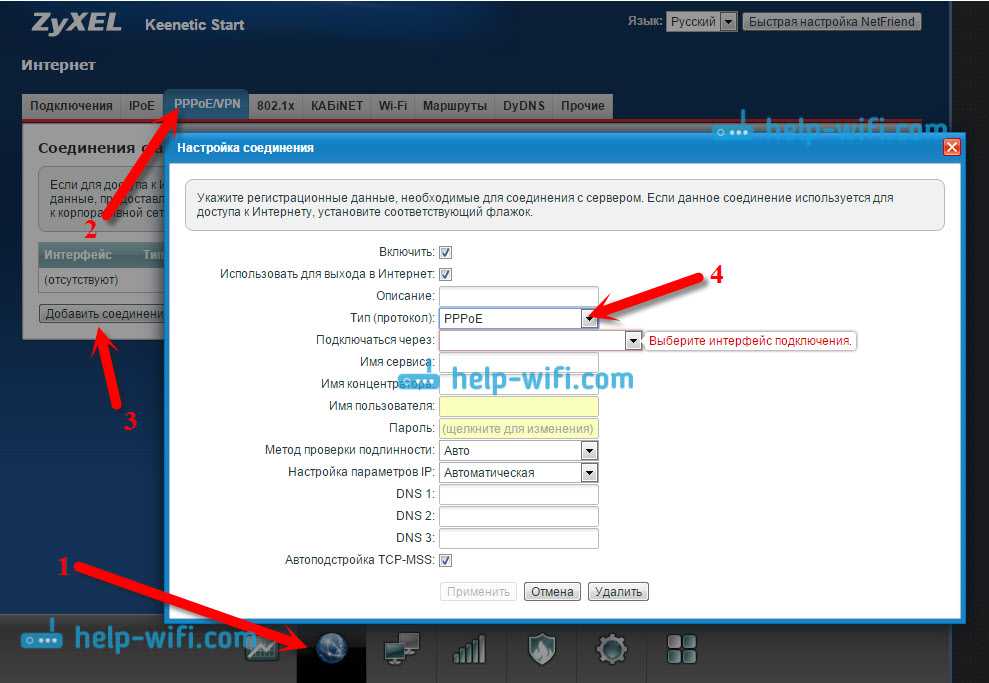Click the Пароль input field
The image size is (989, 683).
(x=518, y=428)
